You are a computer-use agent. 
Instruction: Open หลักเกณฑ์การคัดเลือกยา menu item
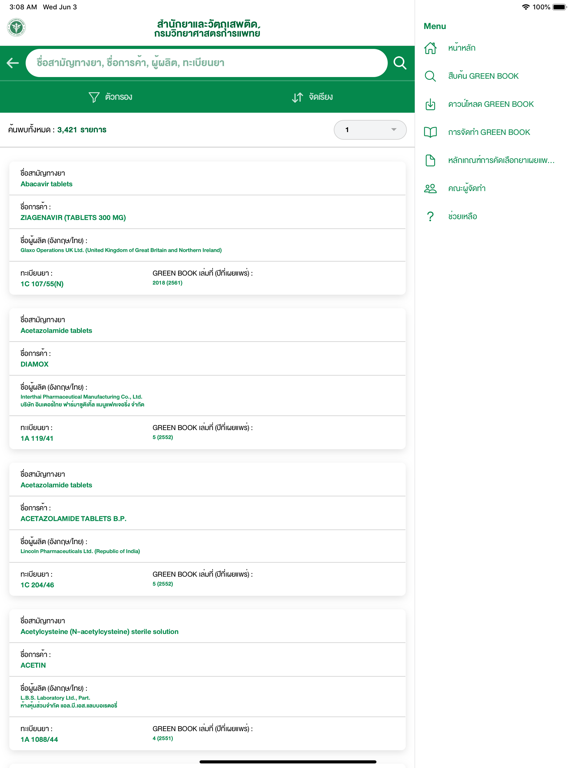coord(501,160)
